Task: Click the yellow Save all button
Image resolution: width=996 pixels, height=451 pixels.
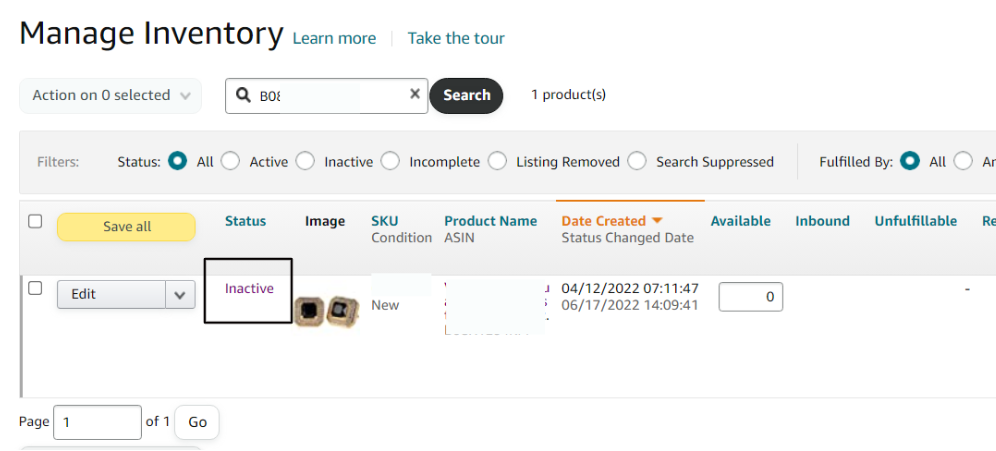Action: 127,227
